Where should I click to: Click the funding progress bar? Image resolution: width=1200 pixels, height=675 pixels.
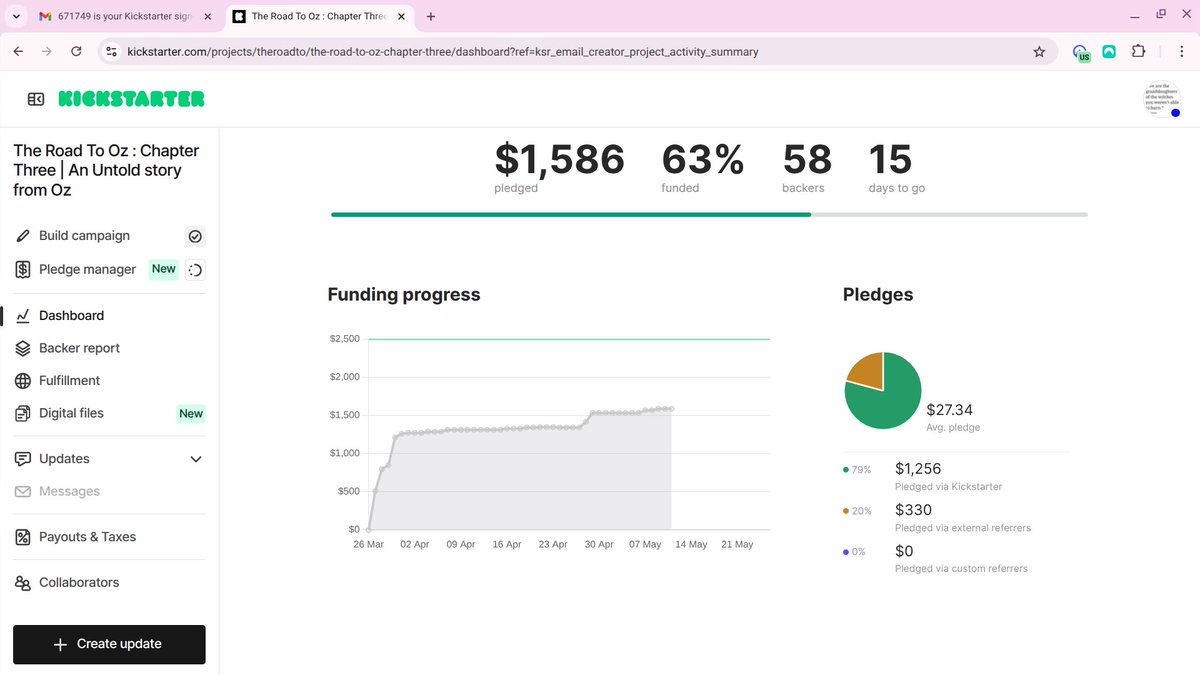709,214
